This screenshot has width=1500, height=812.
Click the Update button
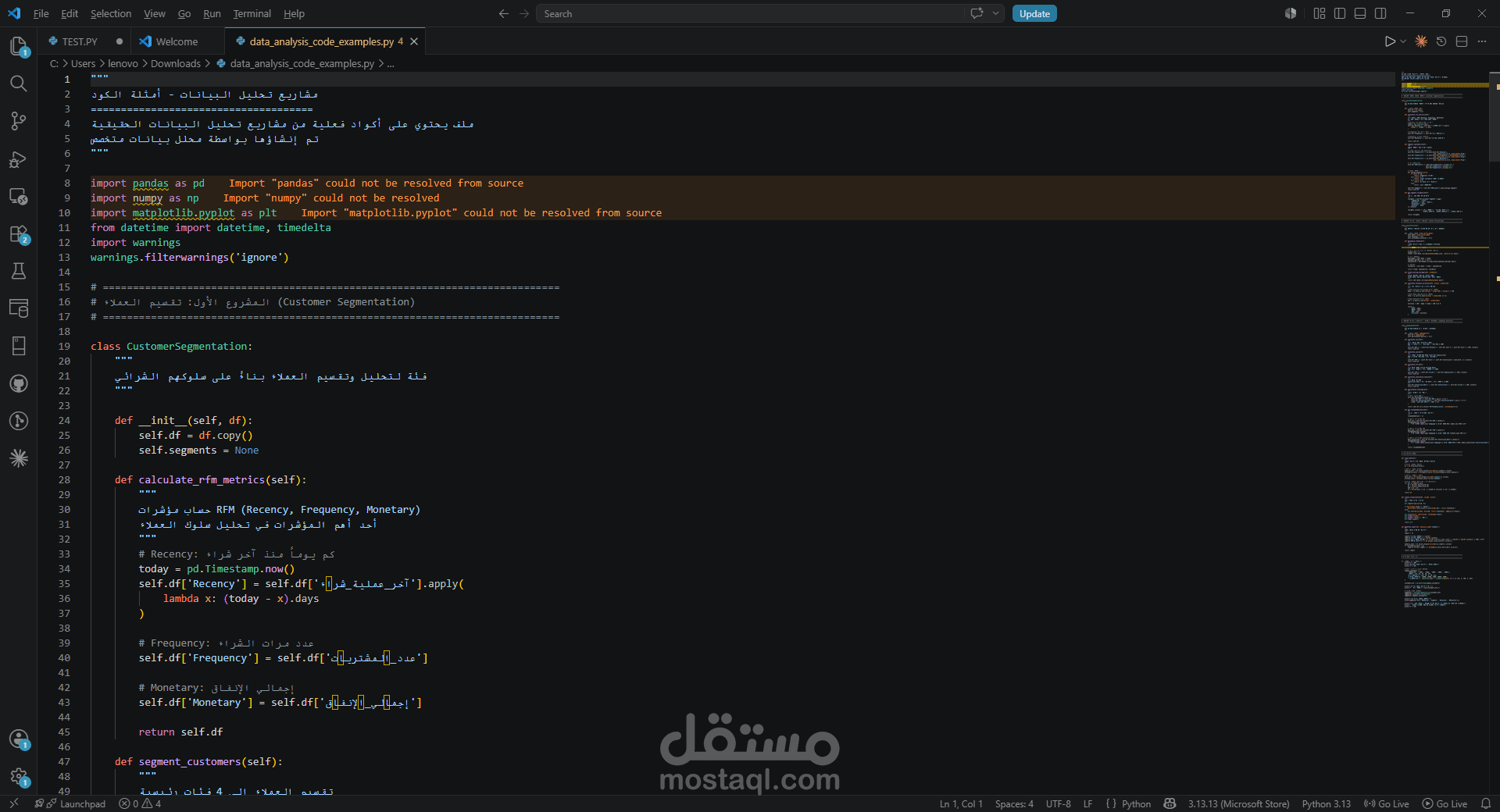coord(1034,13)
